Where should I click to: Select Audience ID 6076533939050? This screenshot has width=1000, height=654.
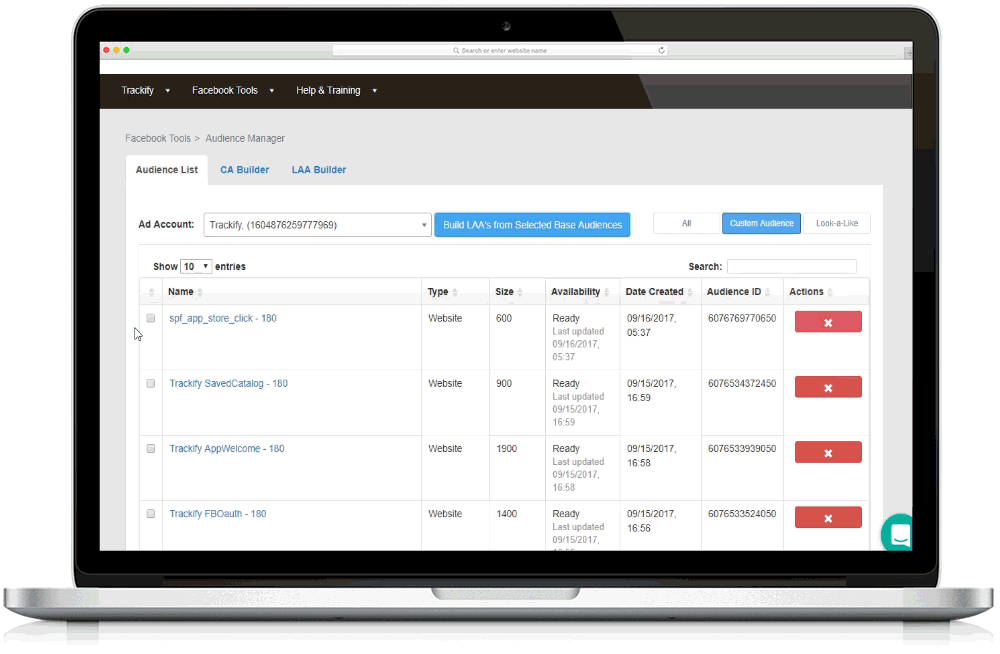(742, 449)
